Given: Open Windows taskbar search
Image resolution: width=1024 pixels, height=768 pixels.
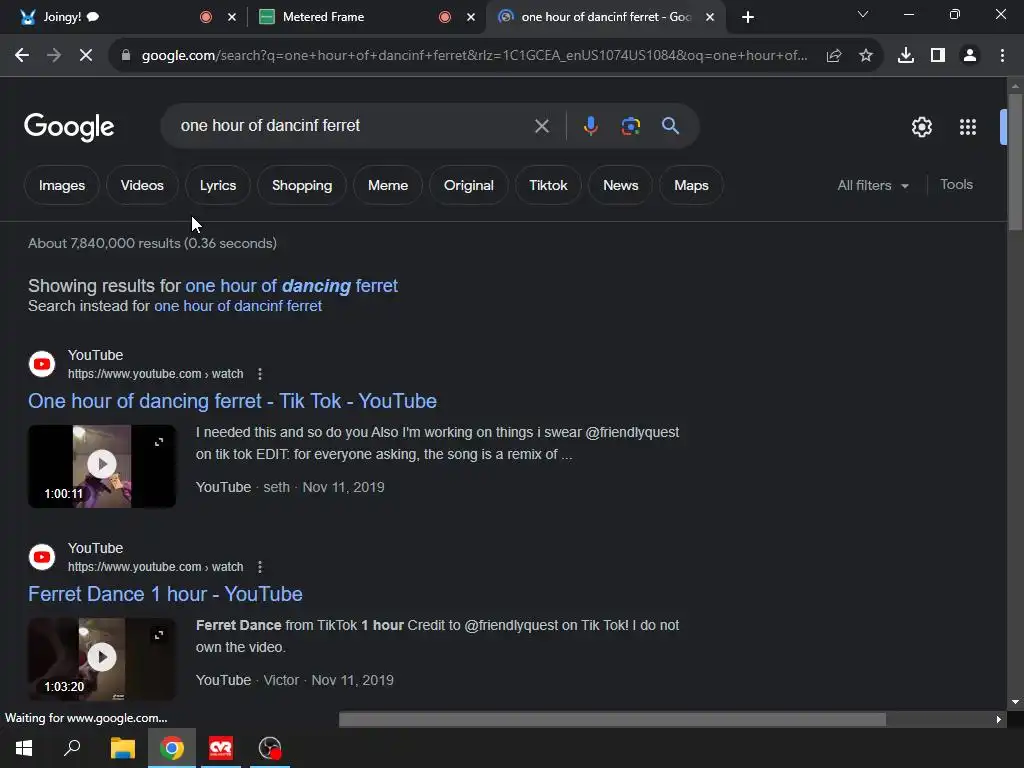Looking at the screenshot, I should click(72, 748).
